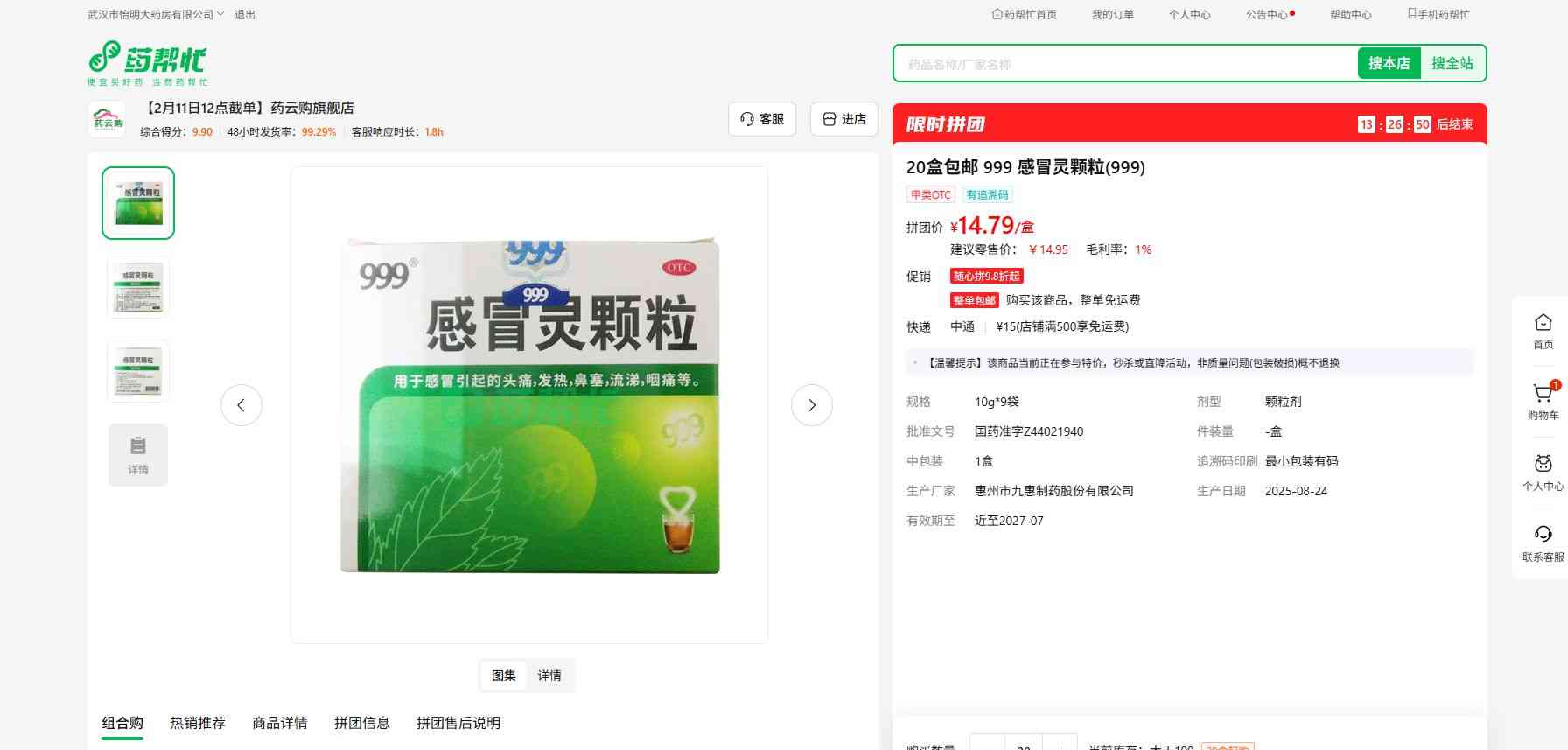Click the 客服 button beside store name

761,119
